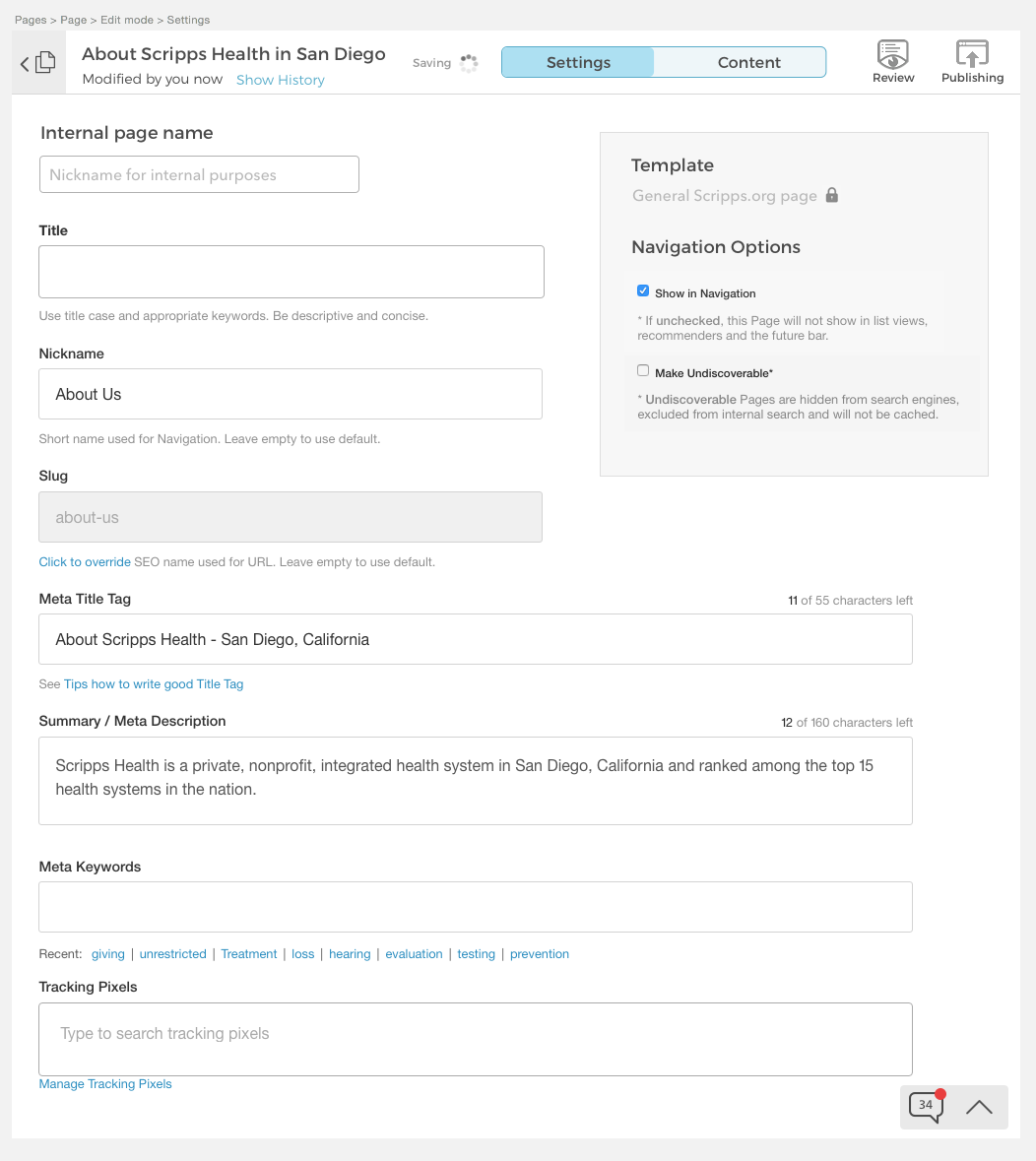The width and height of the screenshot is (1036, 1161).
Task: Enable Make Undiscoverable checkbox
Action: (x=643, y=370)
